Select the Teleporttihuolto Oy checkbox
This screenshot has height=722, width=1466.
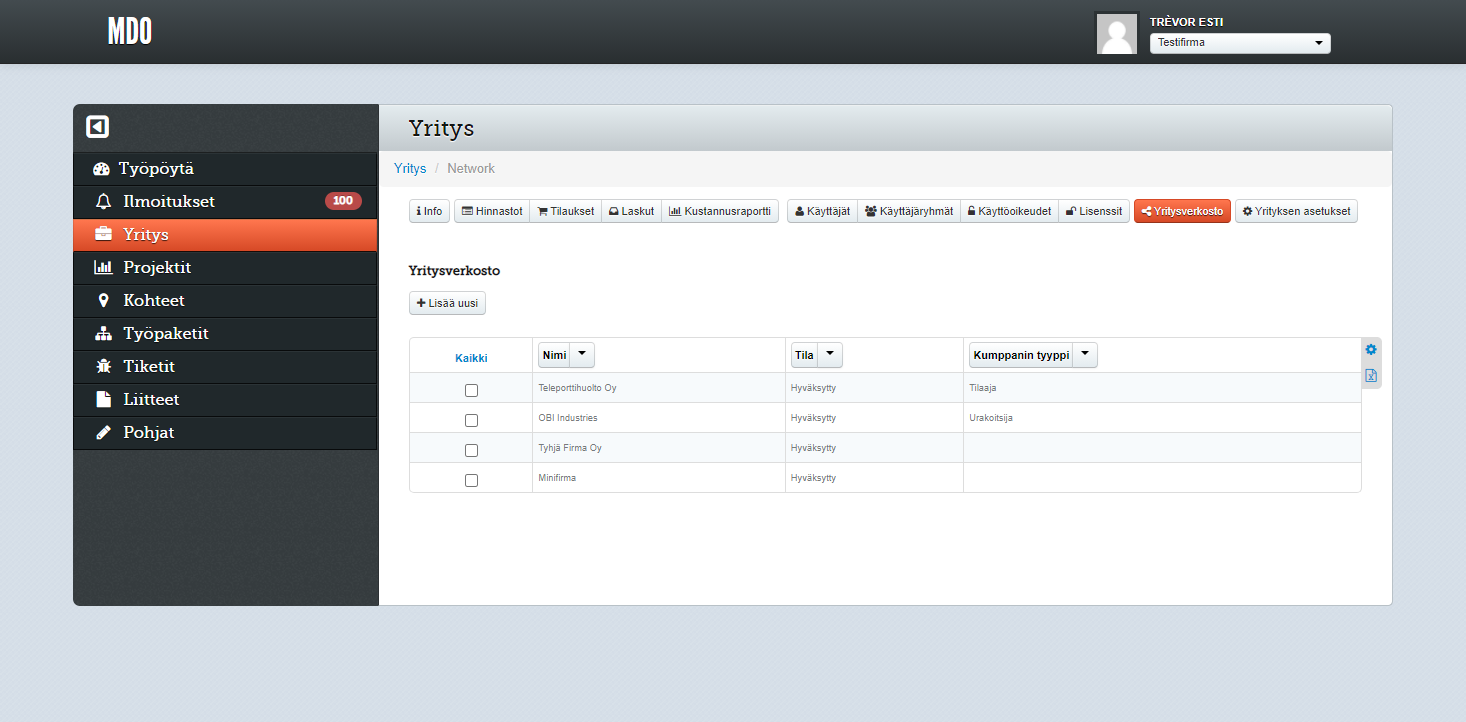pyautogui.click(x=472, y=390)
